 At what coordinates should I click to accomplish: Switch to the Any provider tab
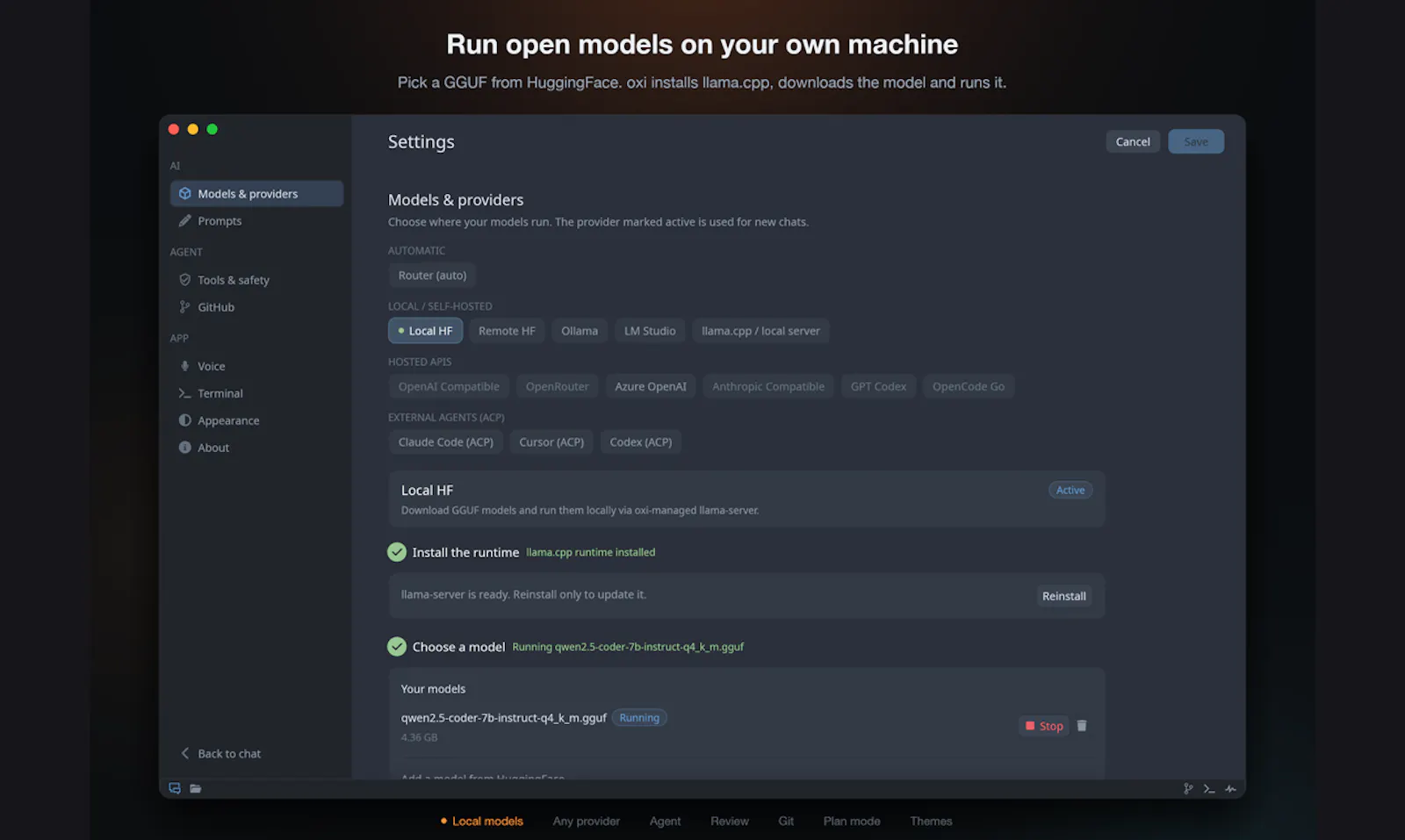pos(587,822)
